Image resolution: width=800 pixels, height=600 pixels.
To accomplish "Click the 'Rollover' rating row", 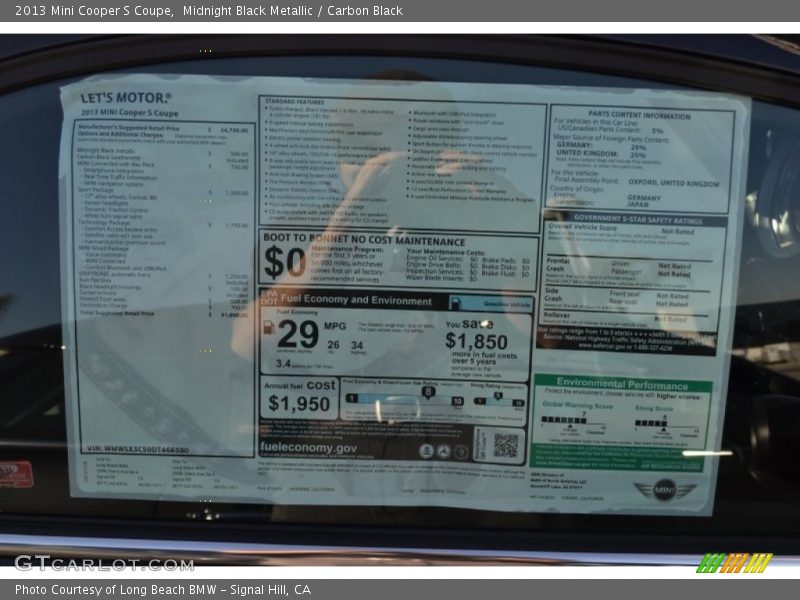I will (627, 318).
